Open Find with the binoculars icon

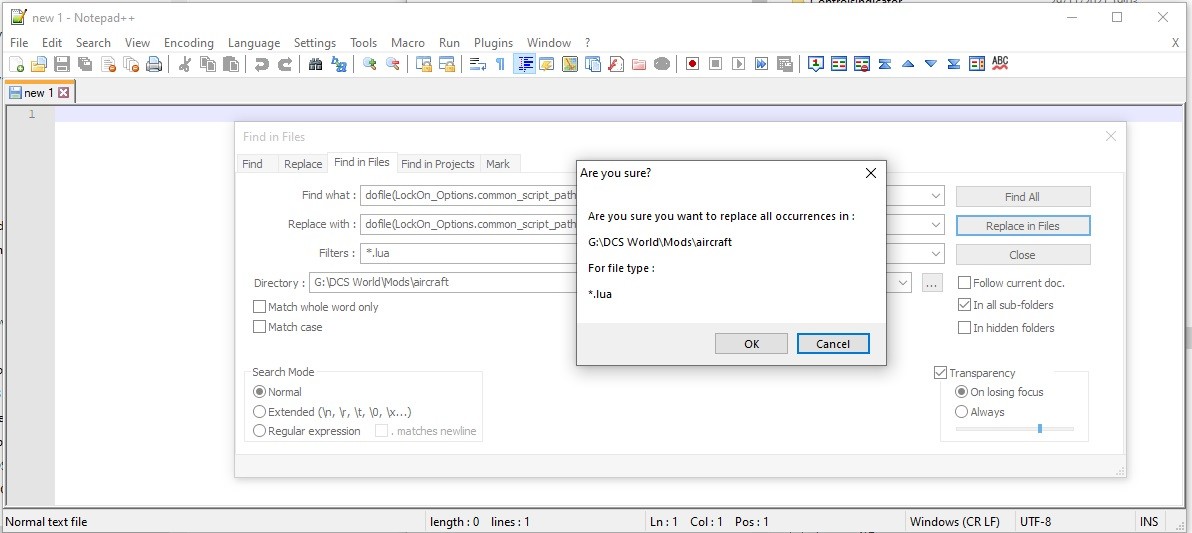(x=315, y=65)
